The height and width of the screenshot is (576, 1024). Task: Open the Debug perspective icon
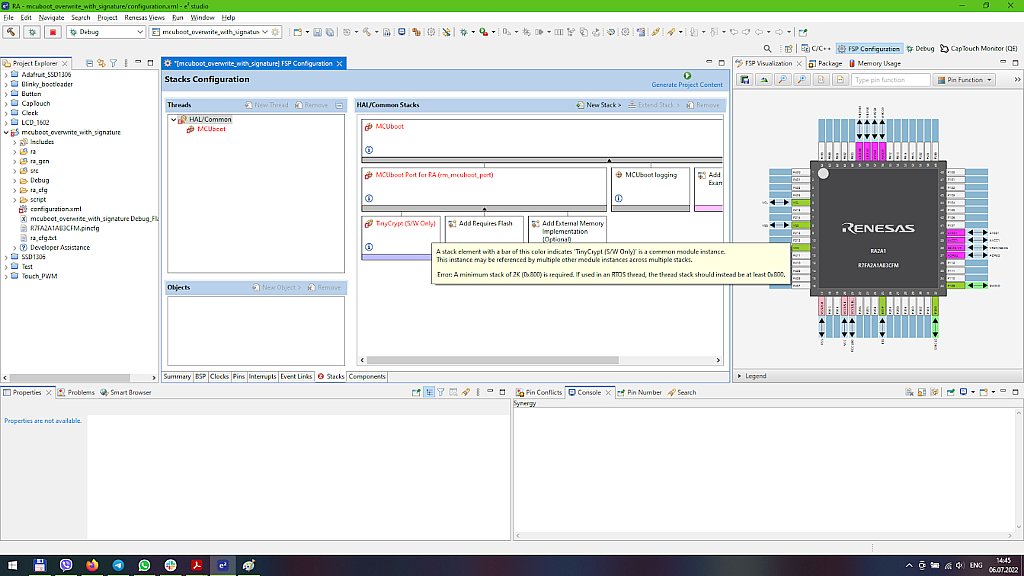pos(920,48)
